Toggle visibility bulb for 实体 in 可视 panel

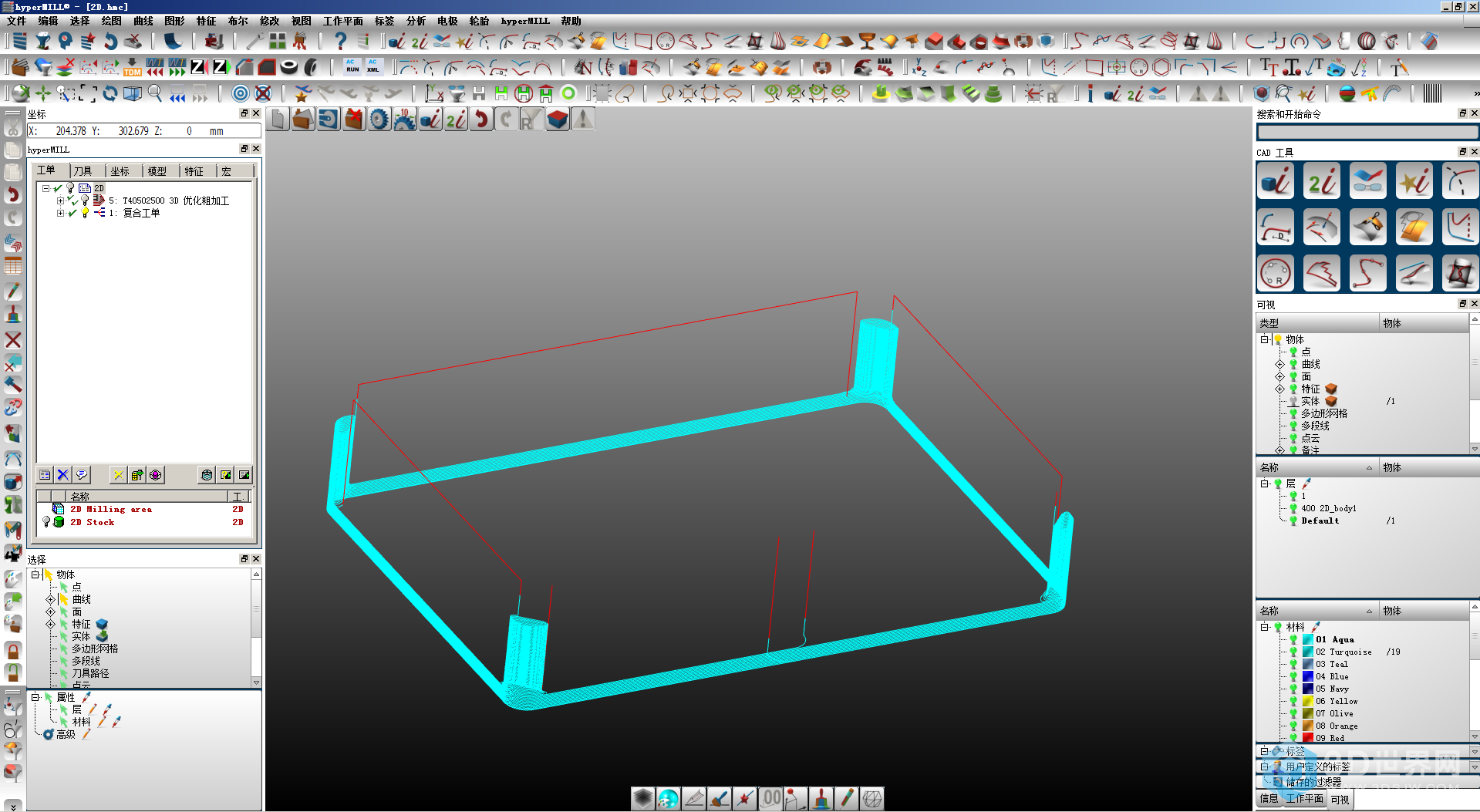click(1293, 401)
